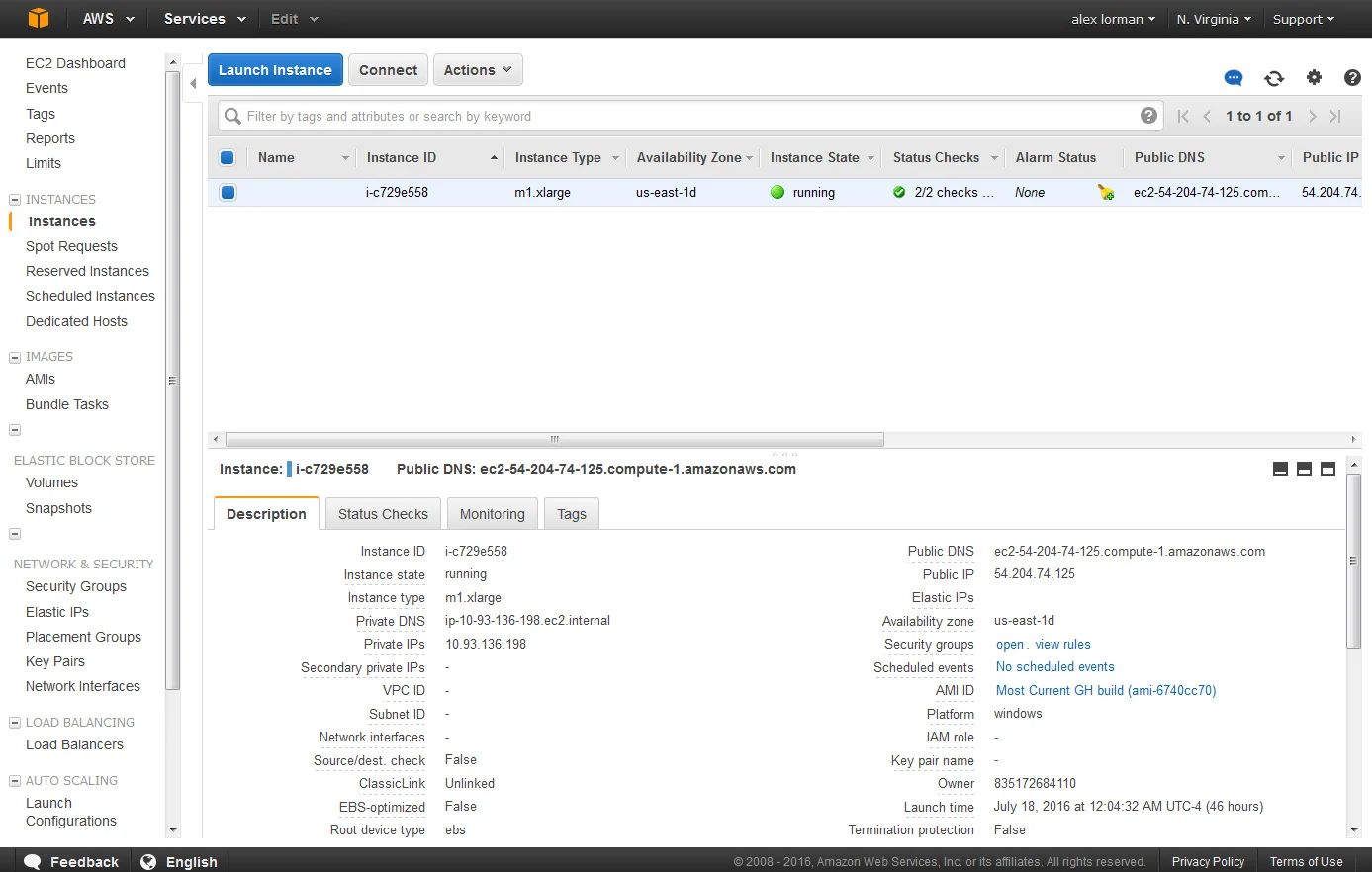Image resolution: width=1372 pixels, height=872 pixels.
Task: Collapse the LOAD BALANCING sidebar section
Action: (x=15, y=723)
